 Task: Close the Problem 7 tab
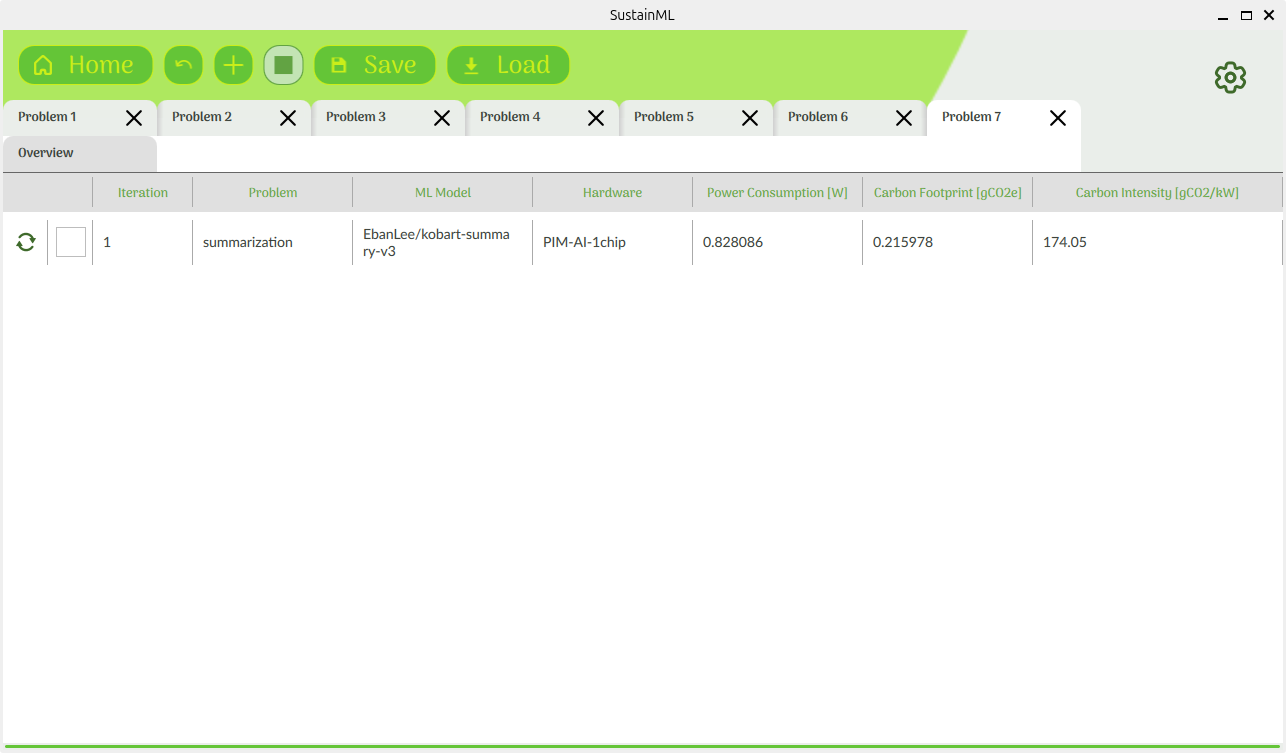click(x=1058, y=118)
